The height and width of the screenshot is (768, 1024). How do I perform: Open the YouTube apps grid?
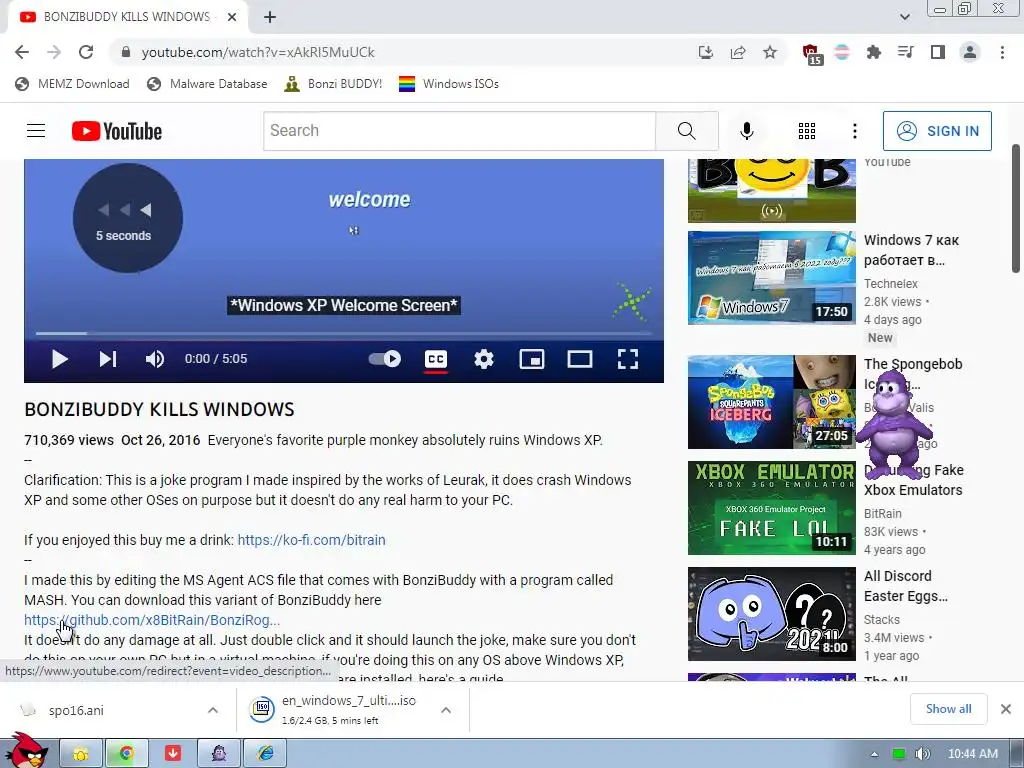tap(807, 131)
